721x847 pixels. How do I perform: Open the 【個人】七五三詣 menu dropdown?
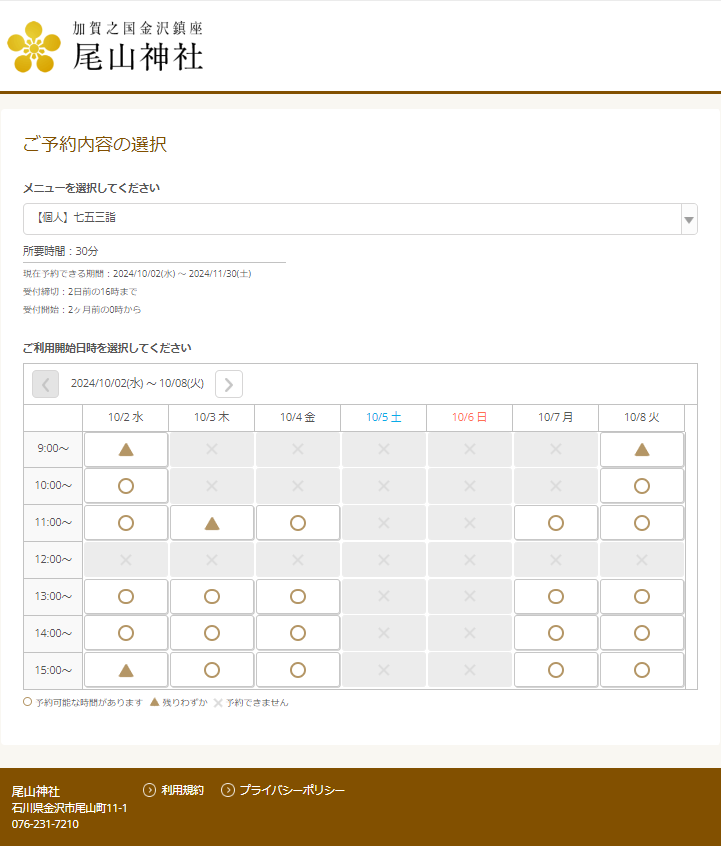click(350, 219)
